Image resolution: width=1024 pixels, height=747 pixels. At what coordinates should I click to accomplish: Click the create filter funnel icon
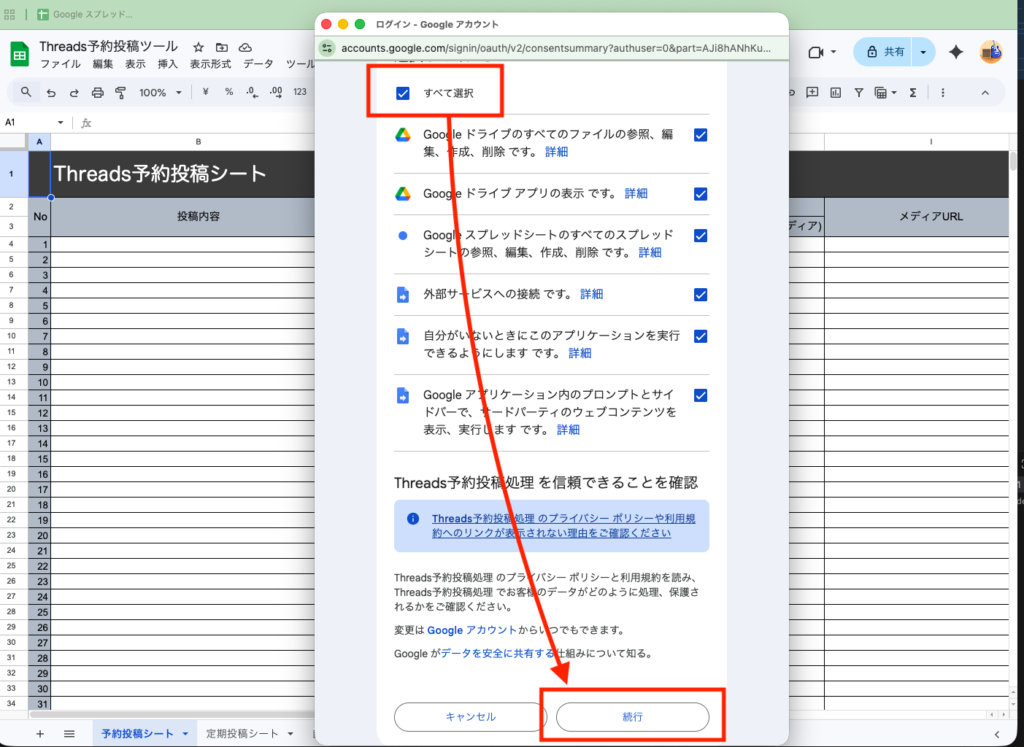click(858, 93)
